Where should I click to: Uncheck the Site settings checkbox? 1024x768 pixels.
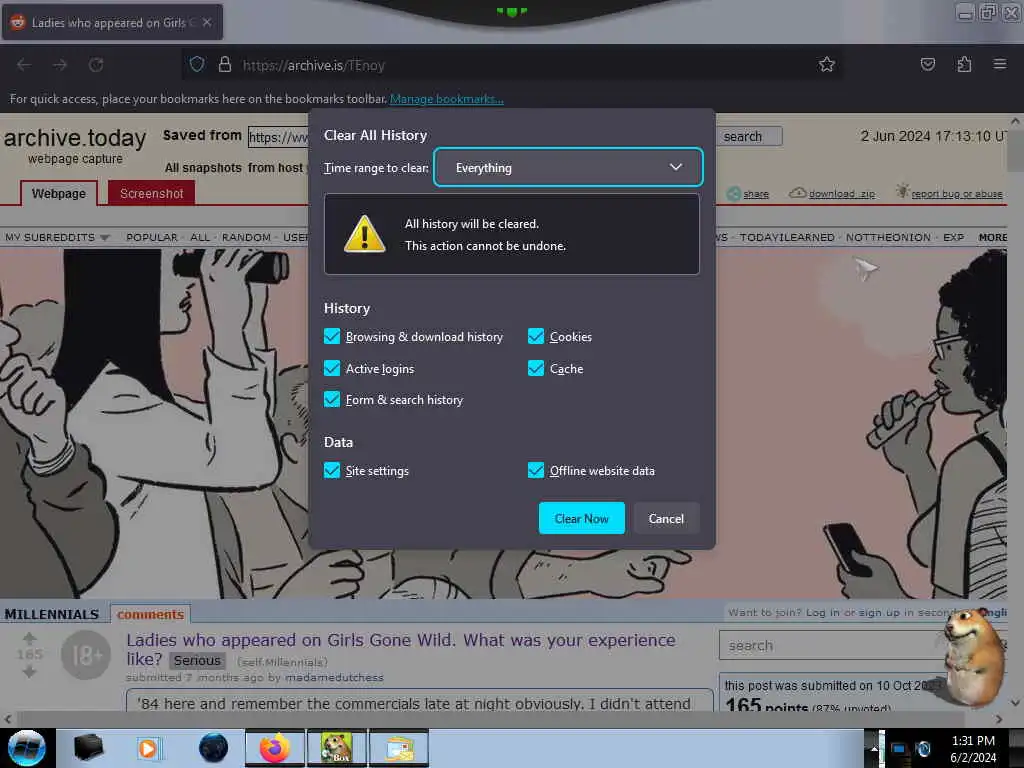pyautogui.click(x=332, y=470)
